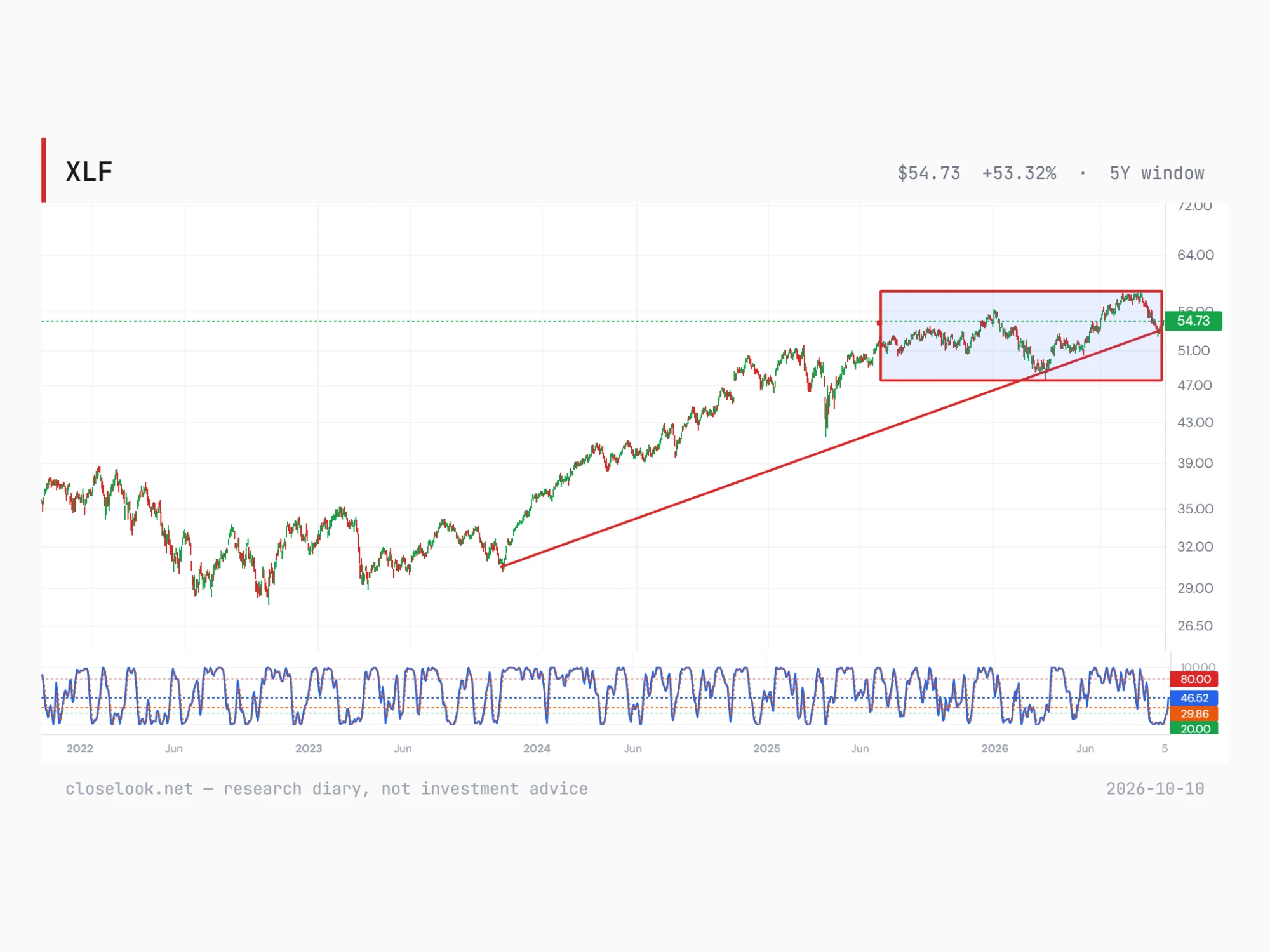Viewport: 1270px width, 952px height.
Task: Click the 2026-10-10 date in footer
Action: click(1155, 789)
